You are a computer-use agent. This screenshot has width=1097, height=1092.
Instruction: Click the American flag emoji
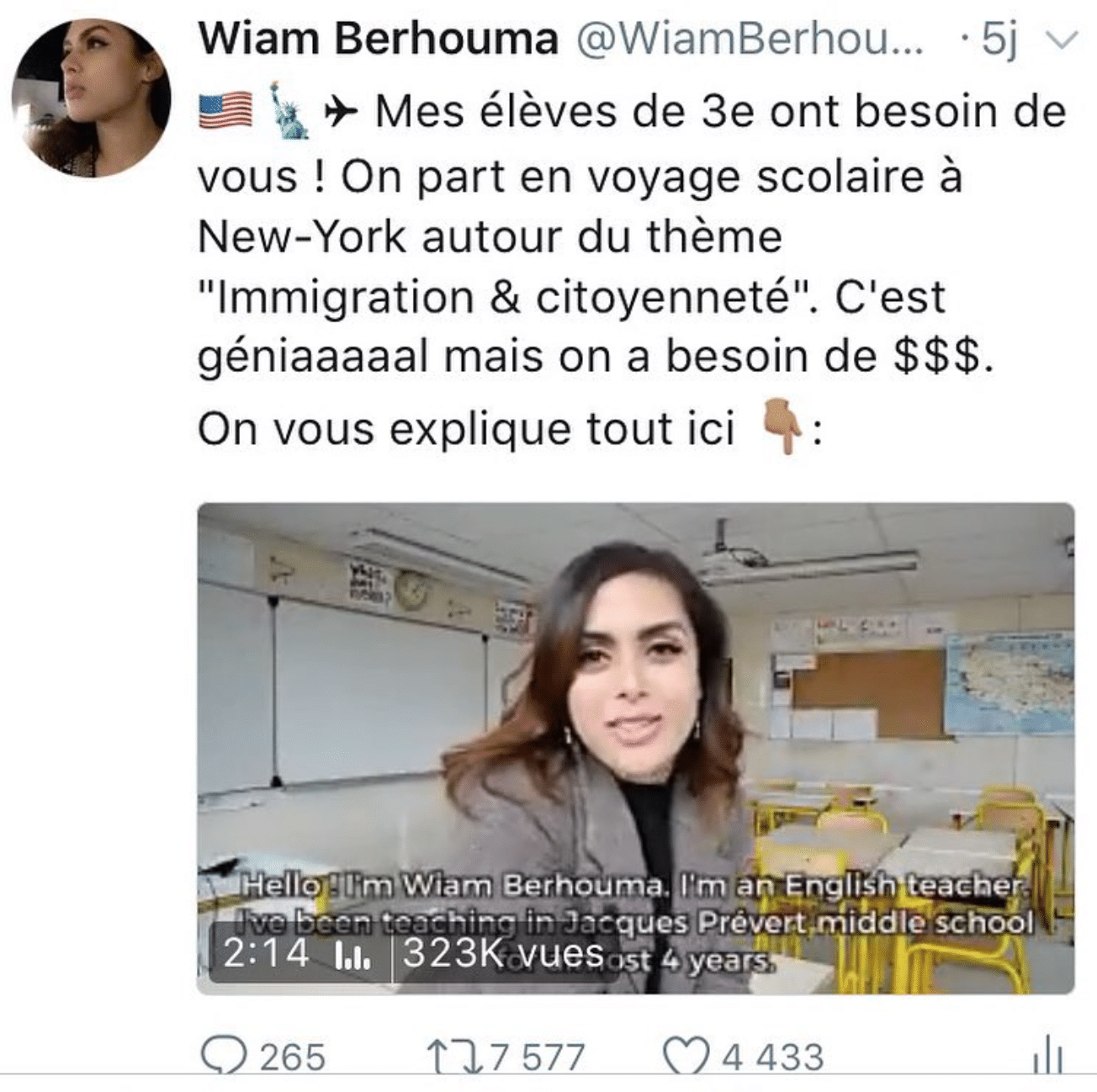[225, 112]
